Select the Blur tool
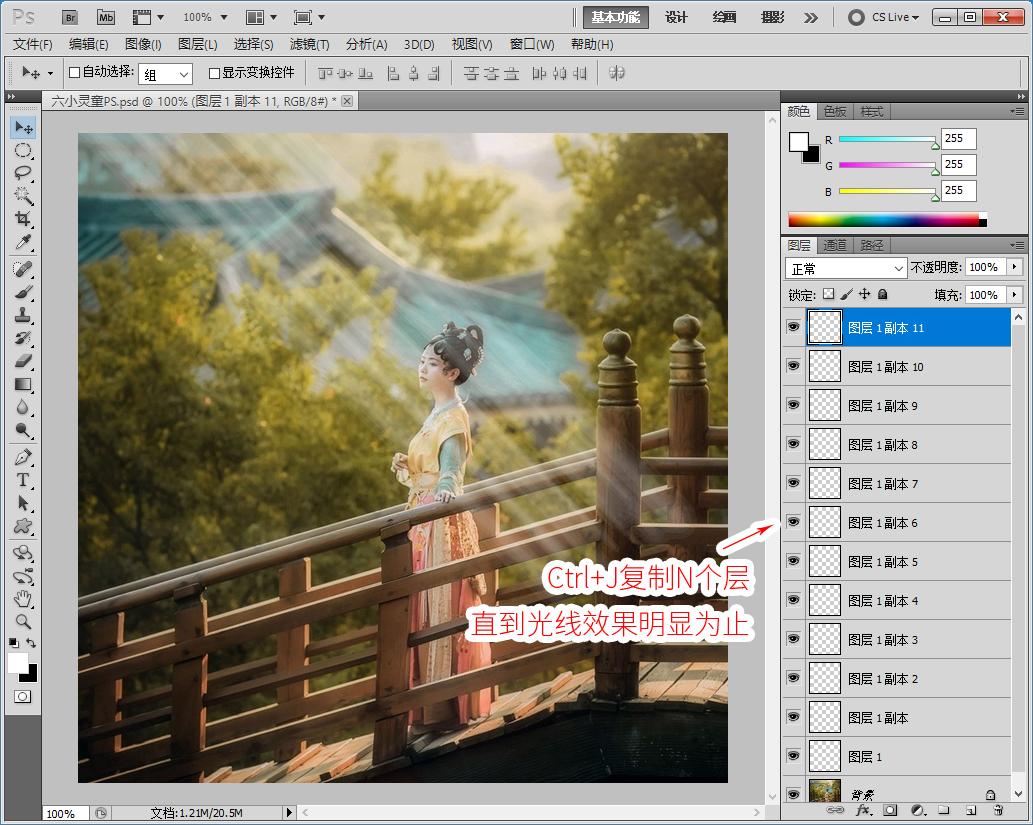 pos(23,407)
